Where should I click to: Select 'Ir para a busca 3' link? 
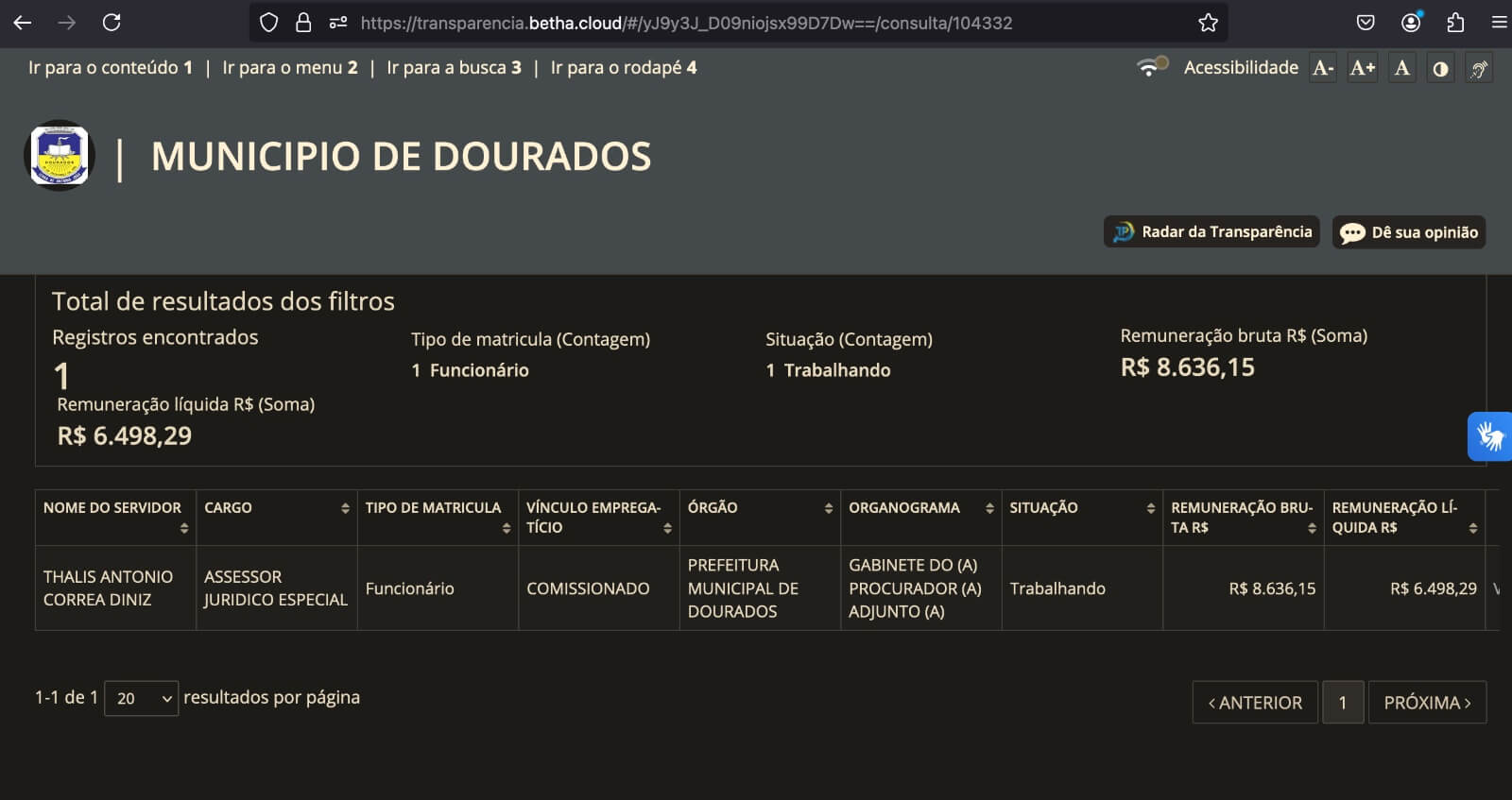[x=454, y=68]
